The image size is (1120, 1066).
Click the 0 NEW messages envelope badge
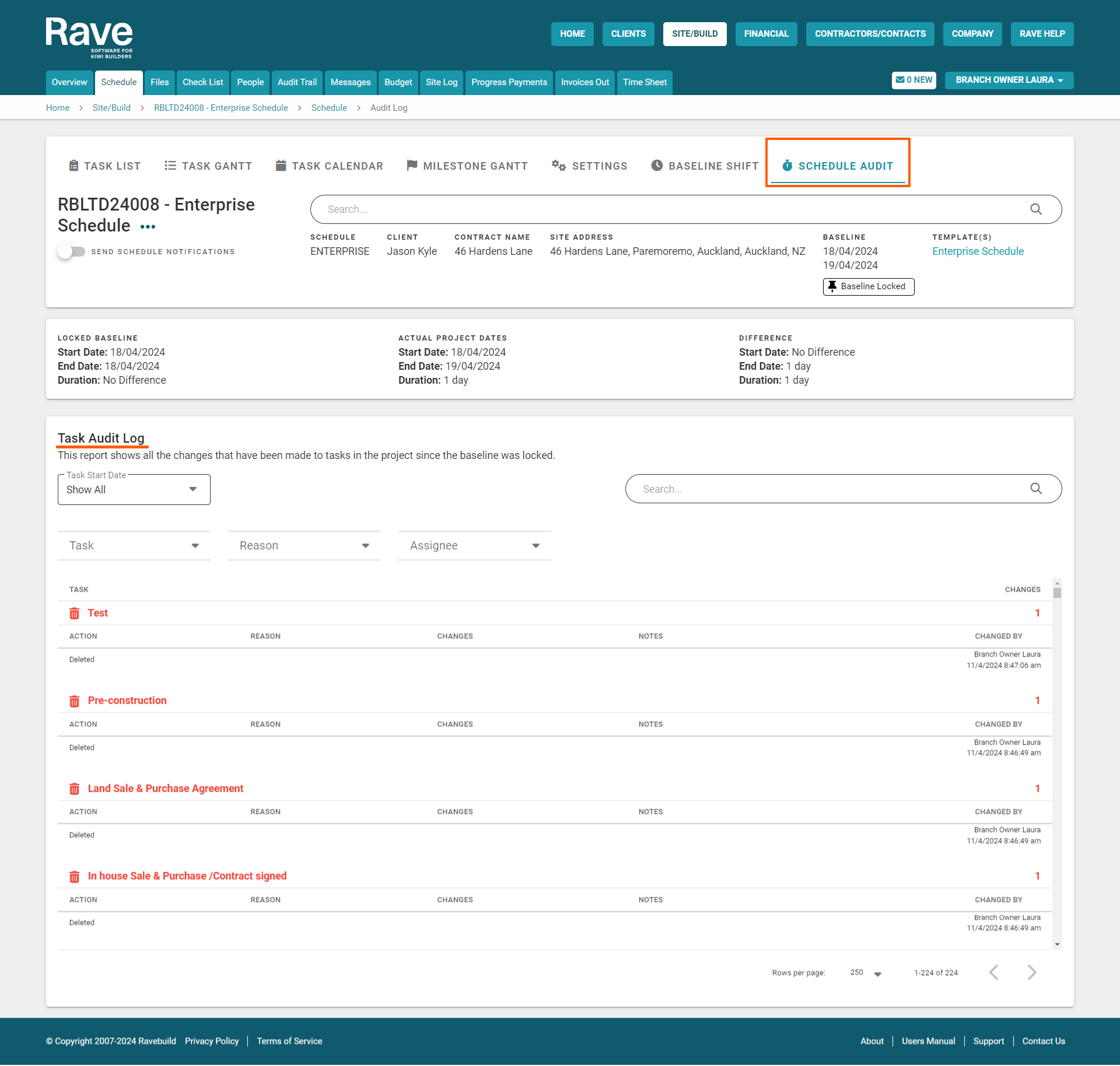914,80
